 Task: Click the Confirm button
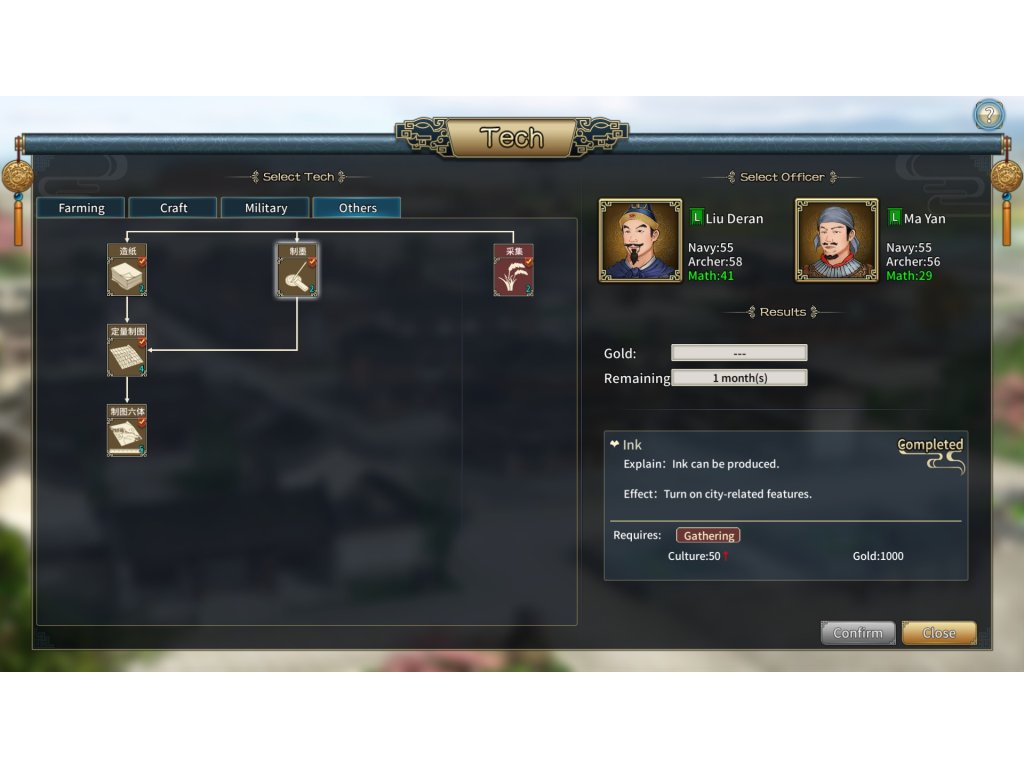(857, 633)
